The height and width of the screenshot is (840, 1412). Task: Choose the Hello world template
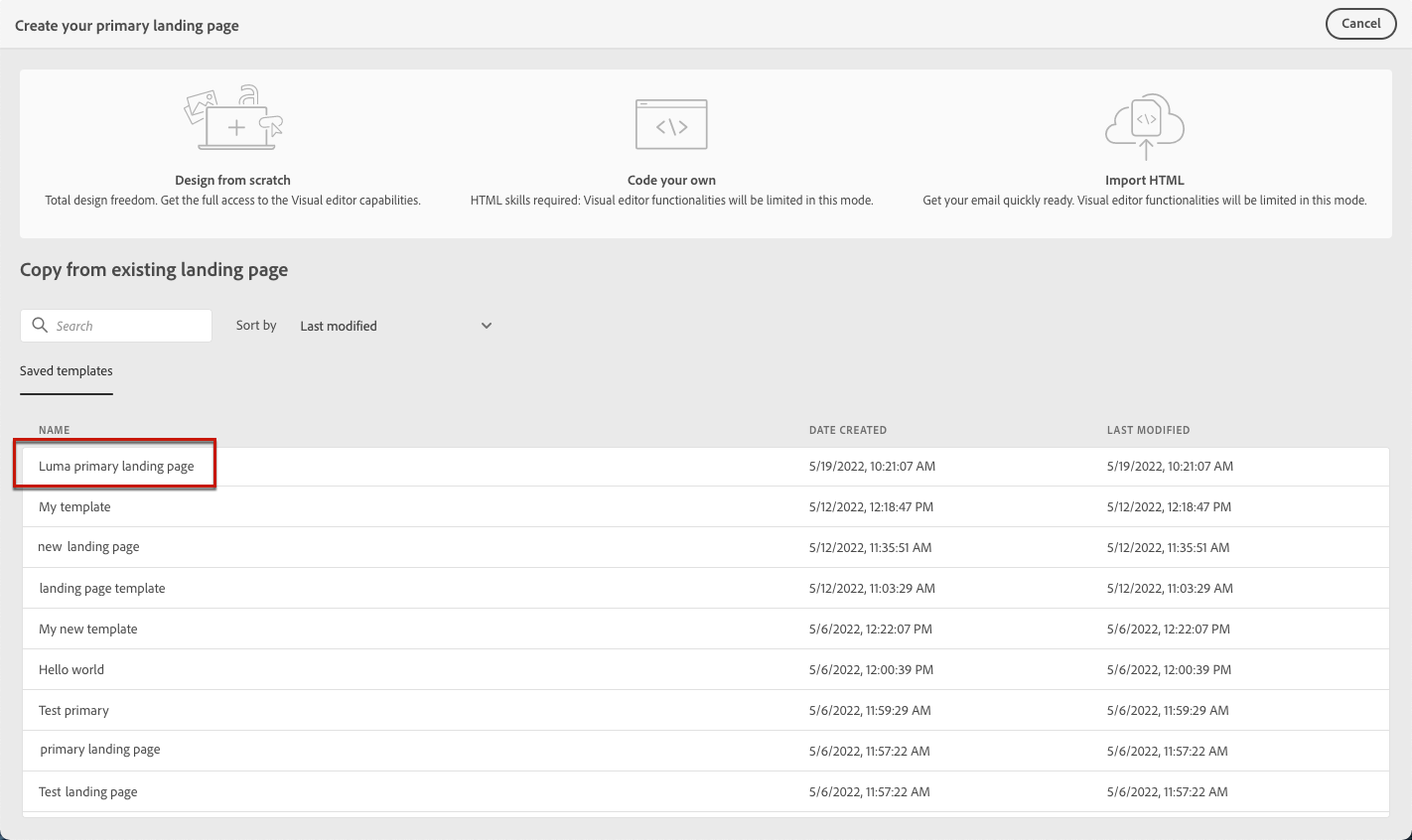click(x=71, y=670)
